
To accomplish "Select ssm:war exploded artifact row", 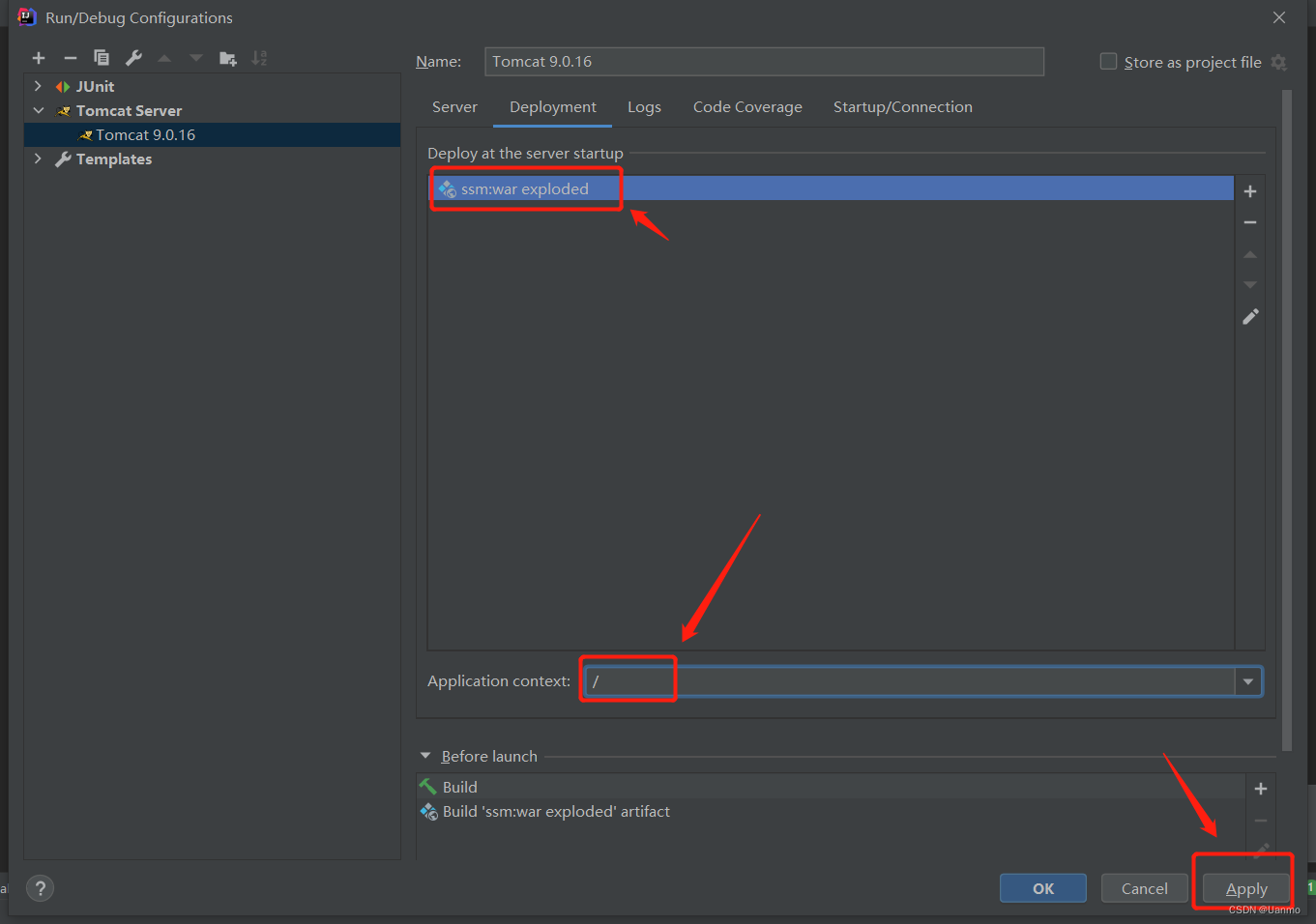I will [x=832, y=188].
